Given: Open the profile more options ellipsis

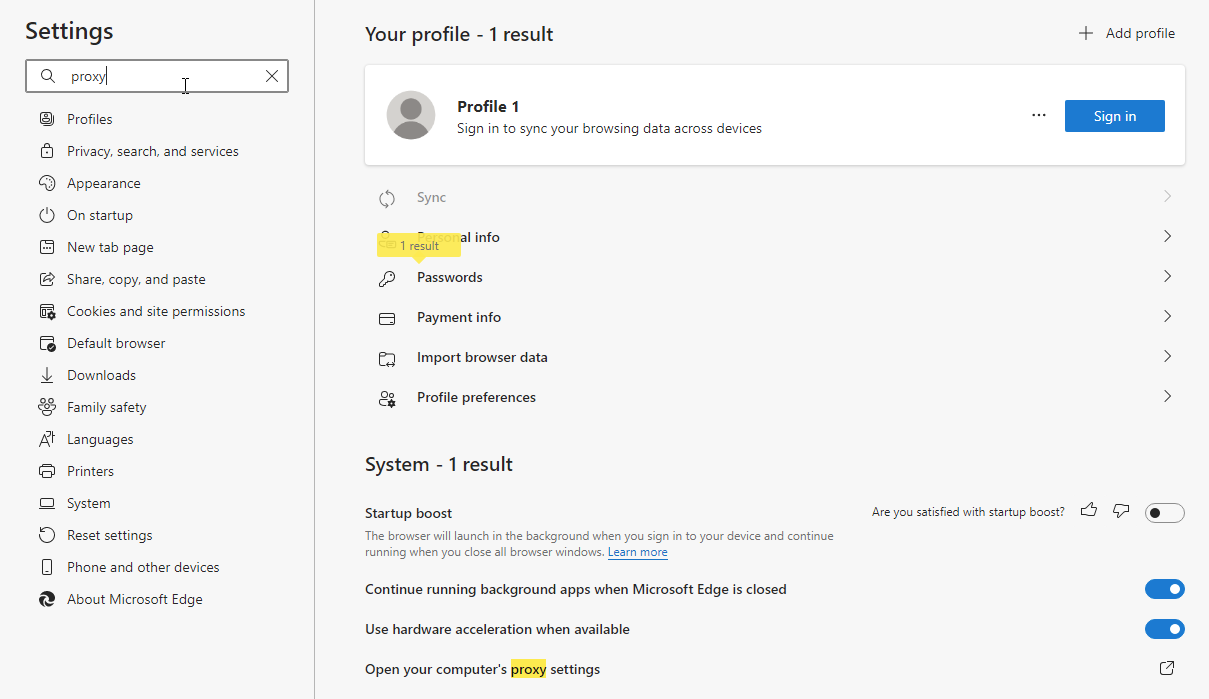Looking at the screenshot, I should (1039, 115).
